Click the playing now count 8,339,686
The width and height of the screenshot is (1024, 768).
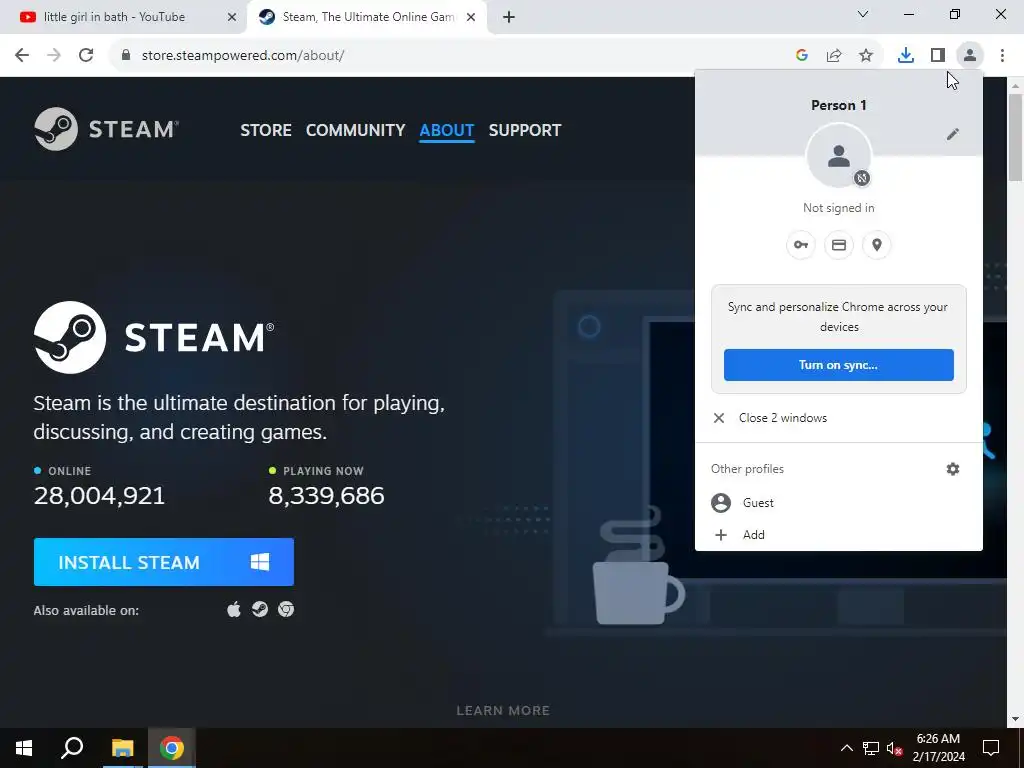pos(327,496)
